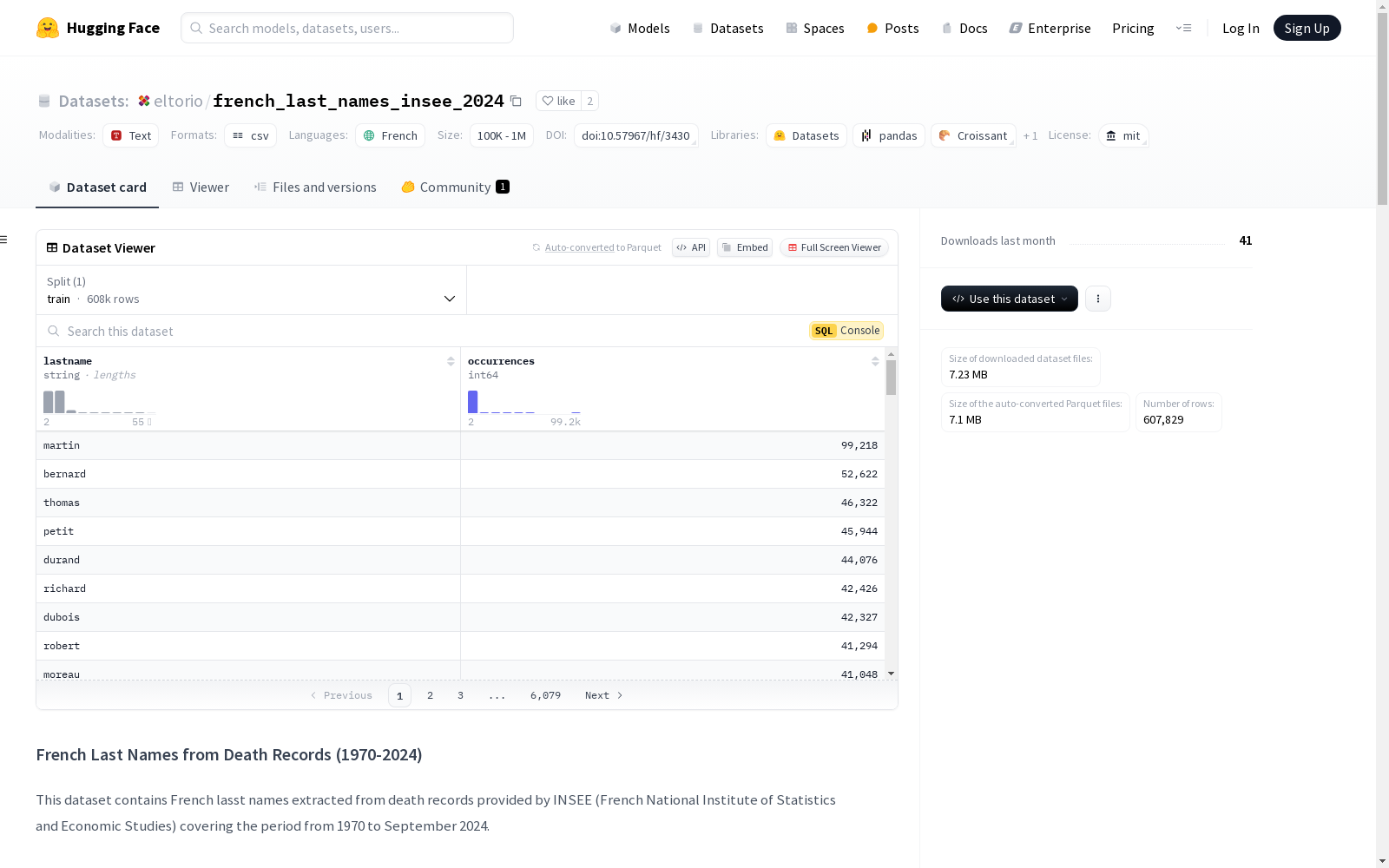
Task: Click the eltorio author avatar icon
Action: (144, 101)
